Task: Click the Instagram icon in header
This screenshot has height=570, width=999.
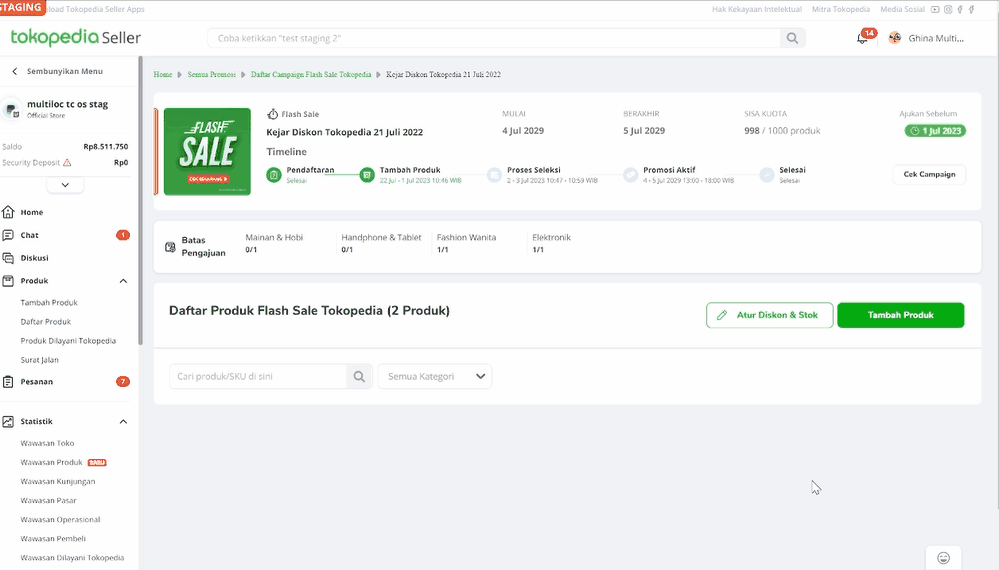Action: (x=948, y=10)
